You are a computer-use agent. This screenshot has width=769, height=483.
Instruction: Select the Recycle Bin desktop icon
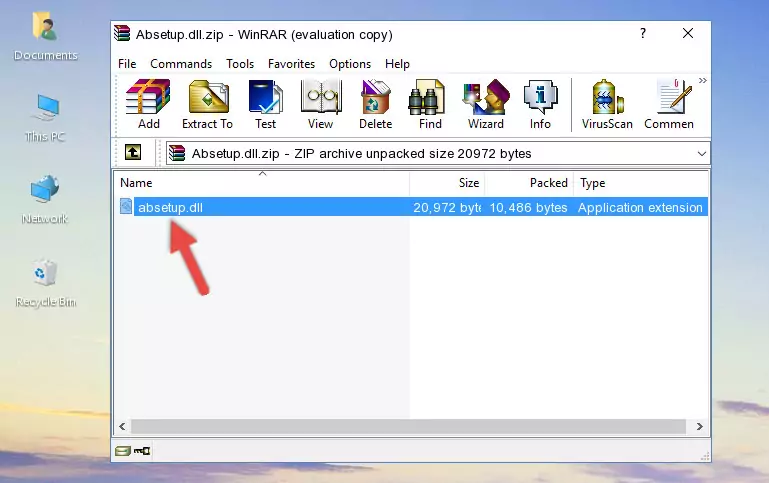click(x=45, y=283)
